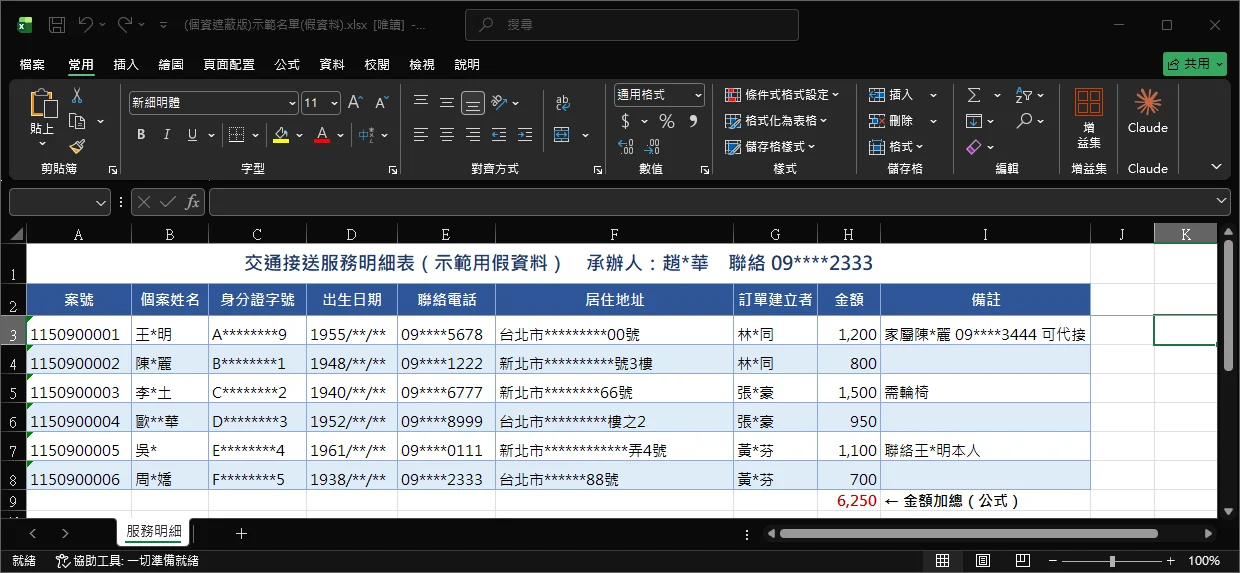The image size is (1240, 573).
Task: Open the font name dropdown 新細明體
Action: click(x=292, y=103)
